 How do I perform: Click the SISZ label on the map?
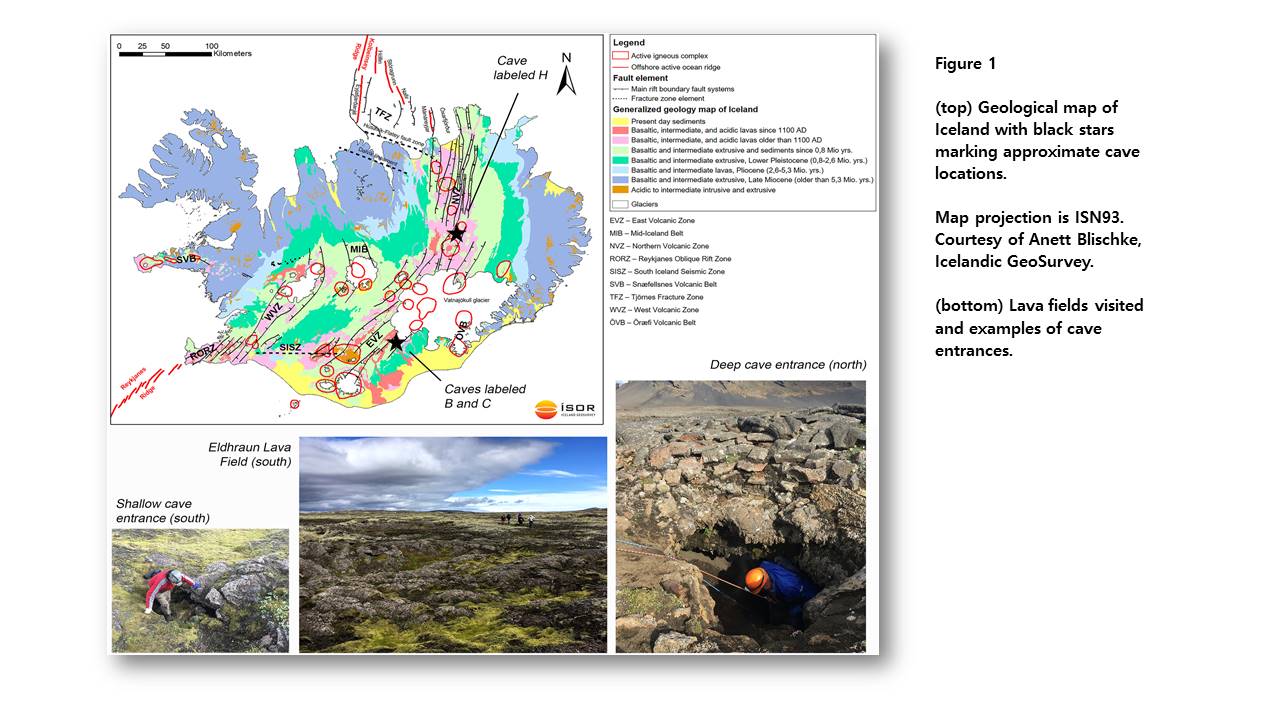click(290, 348)
